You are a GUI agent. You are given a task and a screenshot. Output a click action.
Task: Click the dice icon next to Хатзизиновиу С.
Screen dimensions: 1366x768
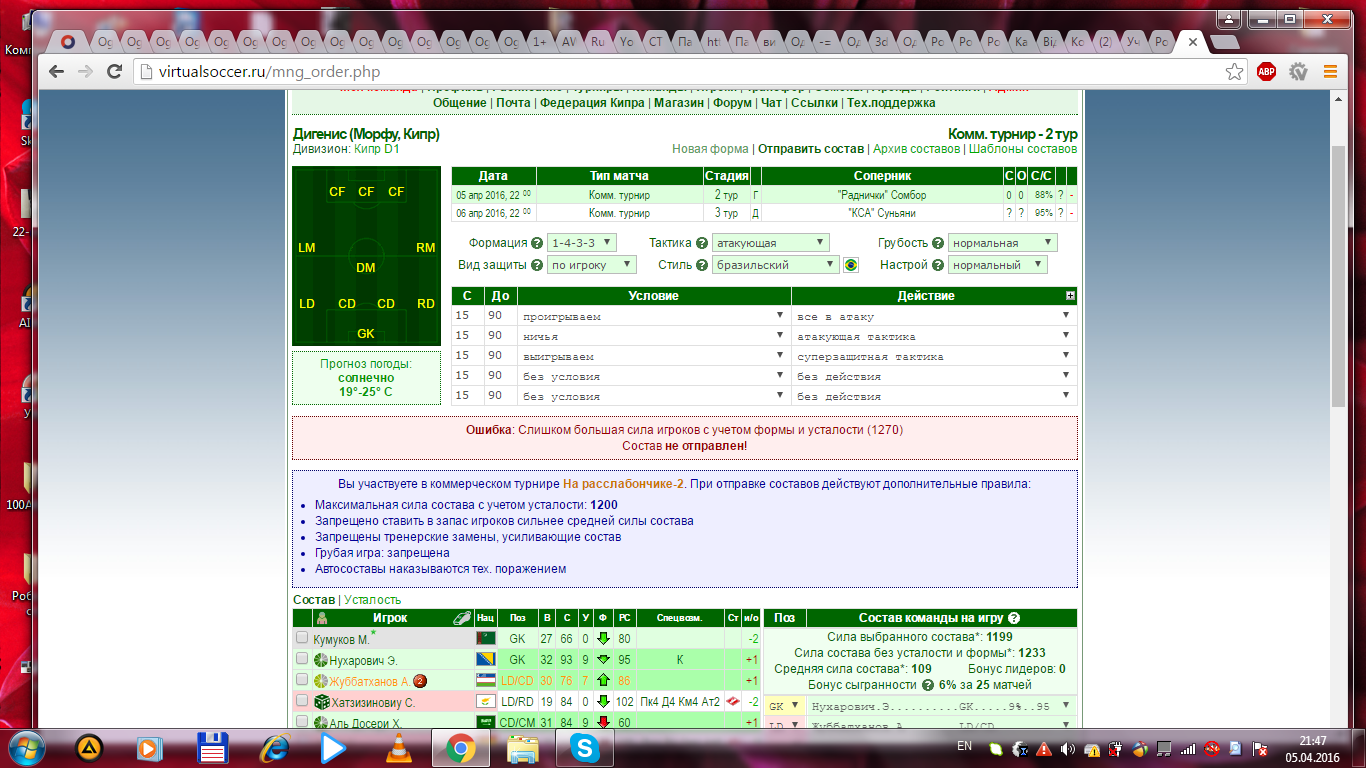321,702
